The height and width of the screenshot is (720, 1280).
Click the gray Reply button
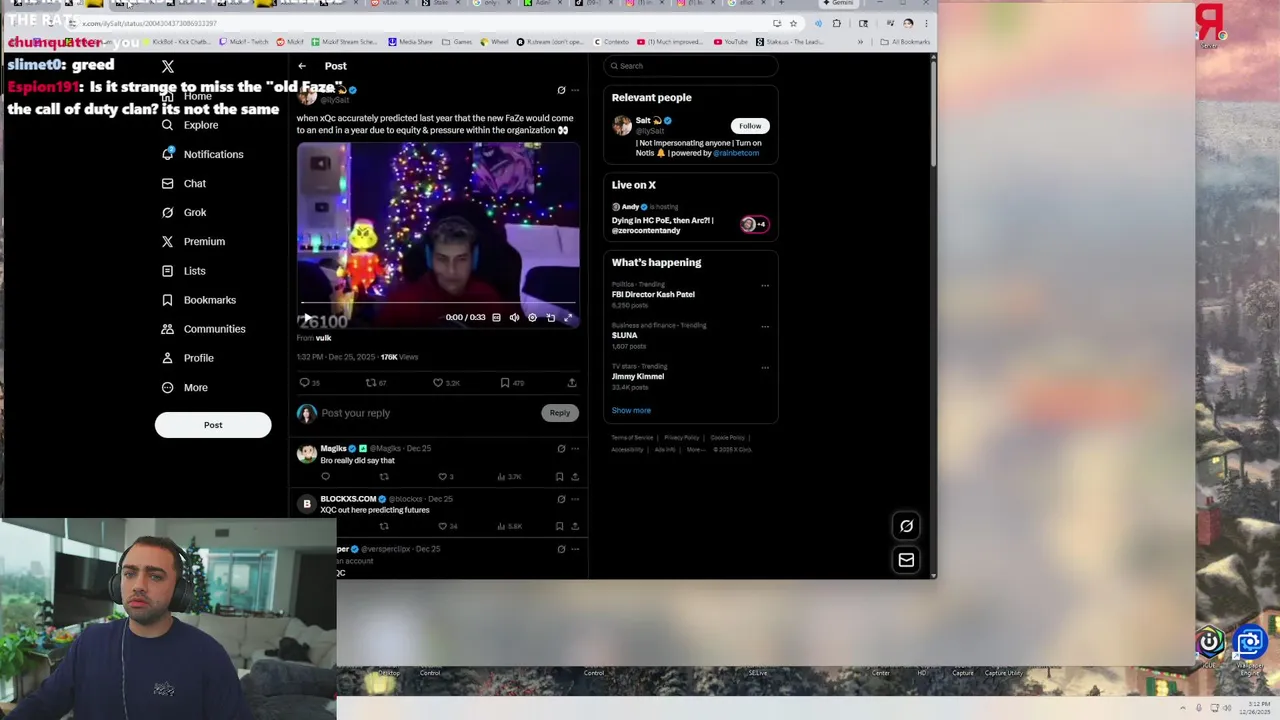point(560,413)
